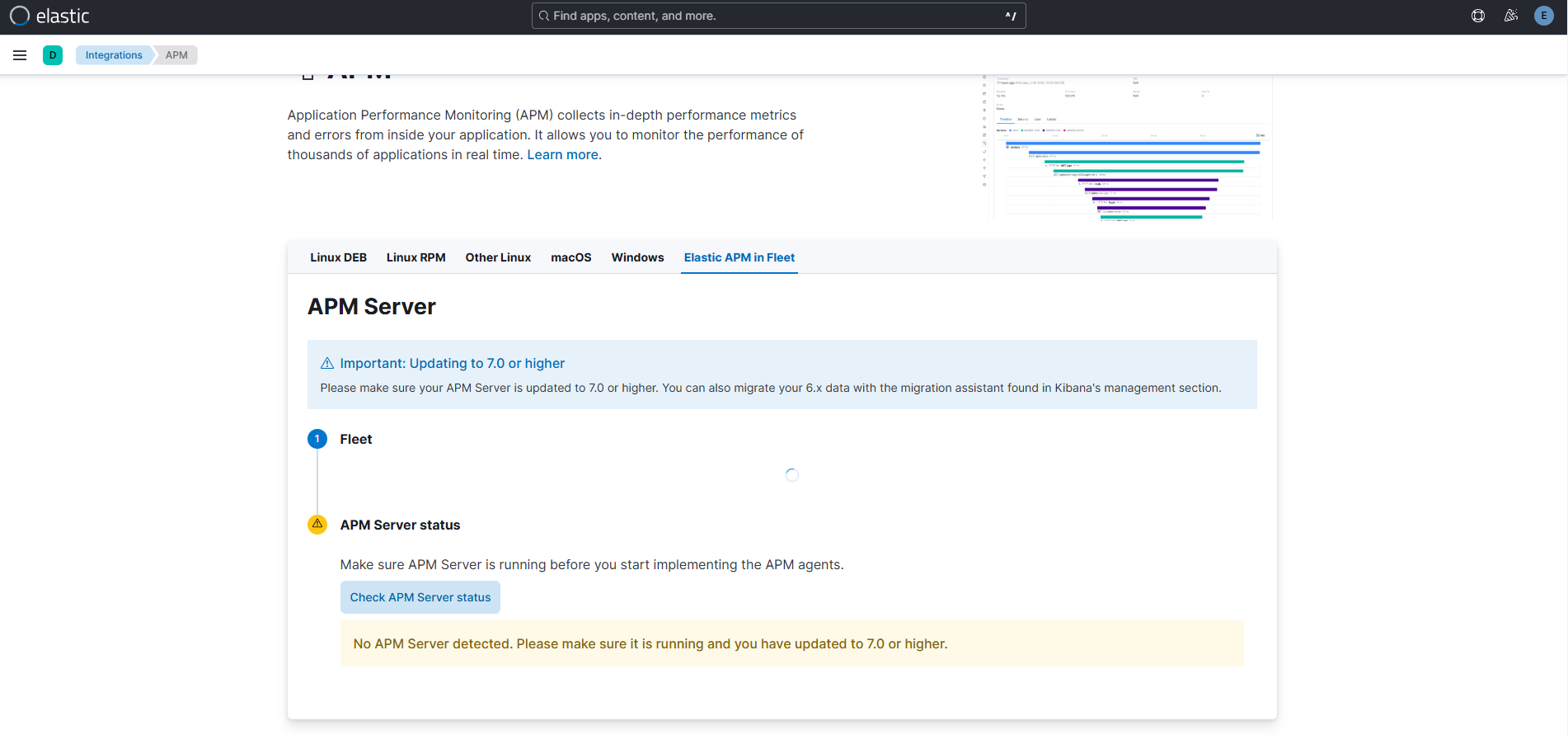
Task: Click the APM breadcrumb
Action: pos(176,55)
